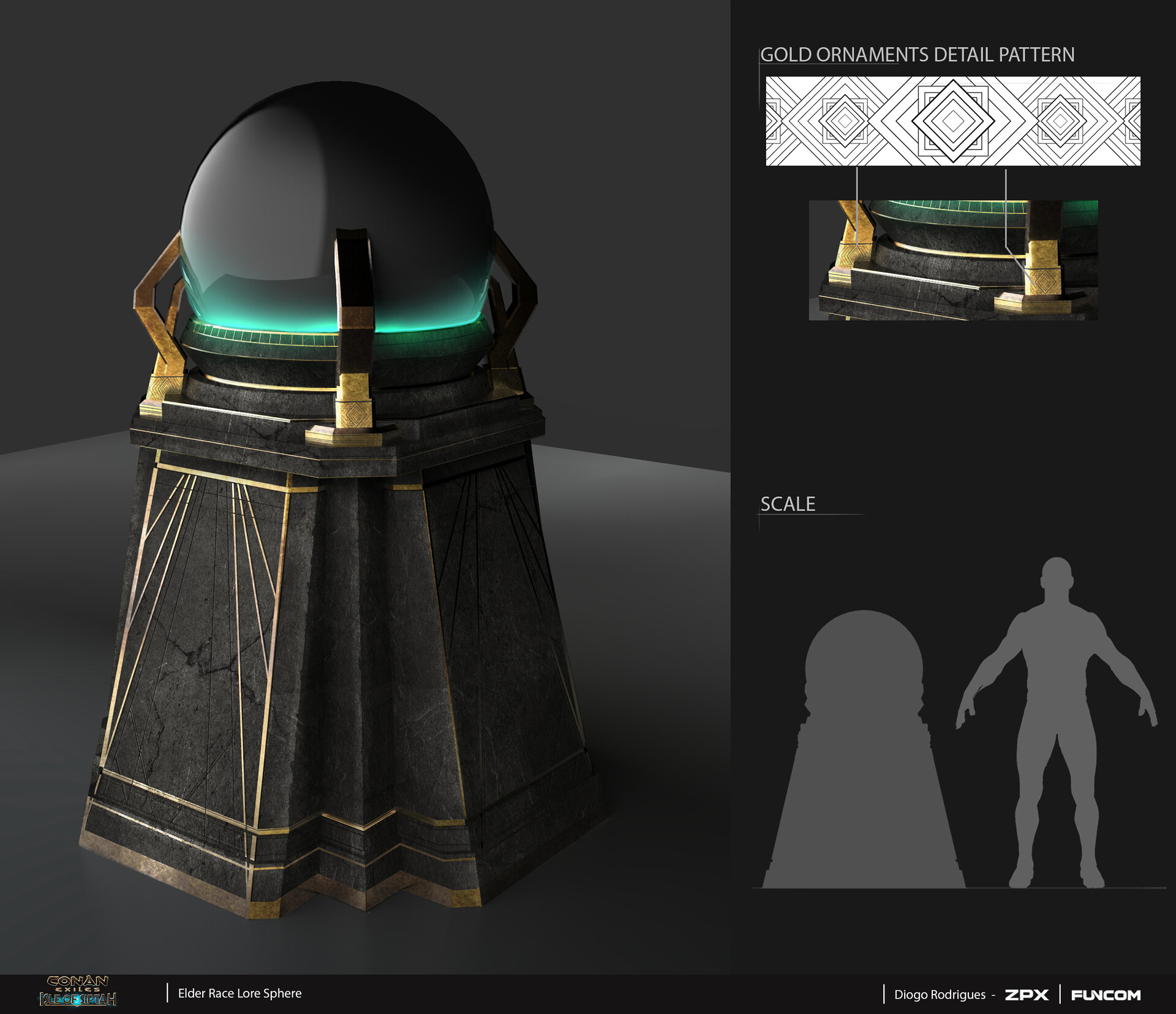
Task: Open the gold ornament line pattern image
Action: [x=953, y=121]
